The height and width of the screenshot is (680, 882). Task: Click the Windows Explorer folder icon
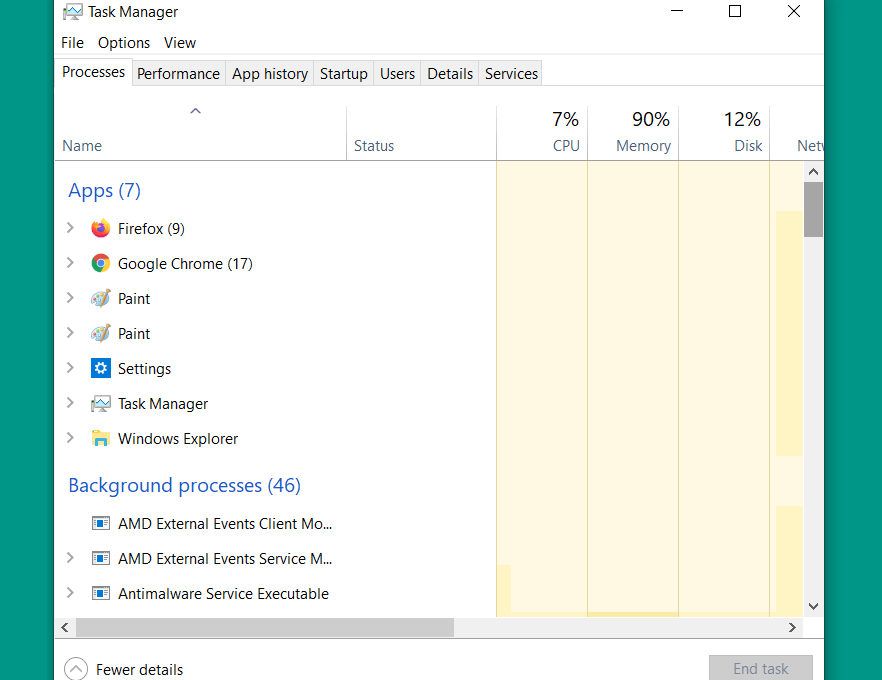pyautogui.click(x=101, y=439)
